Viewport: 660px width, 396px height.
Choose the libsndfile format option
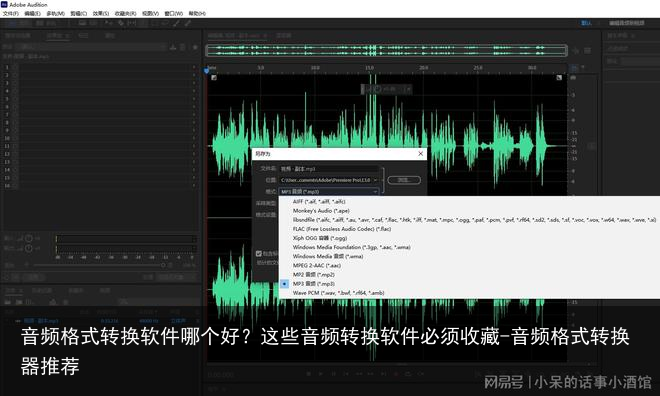click(474, 220)
